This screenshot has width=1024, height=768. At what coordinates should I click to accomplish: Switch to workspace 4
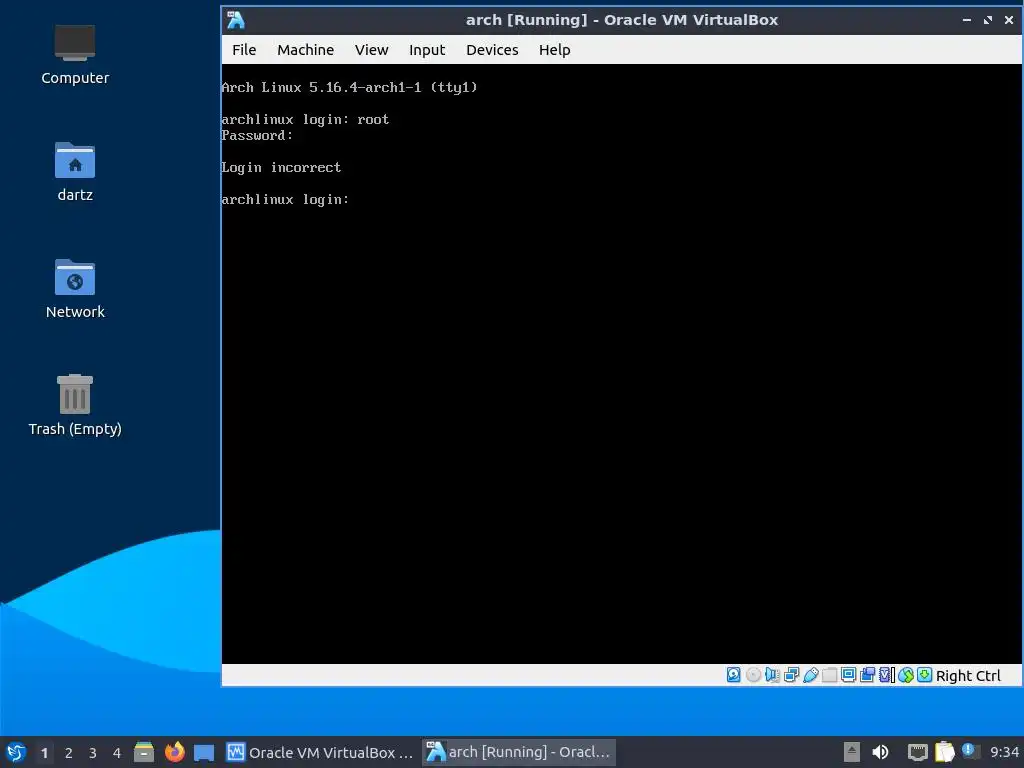tap(117, 753)
